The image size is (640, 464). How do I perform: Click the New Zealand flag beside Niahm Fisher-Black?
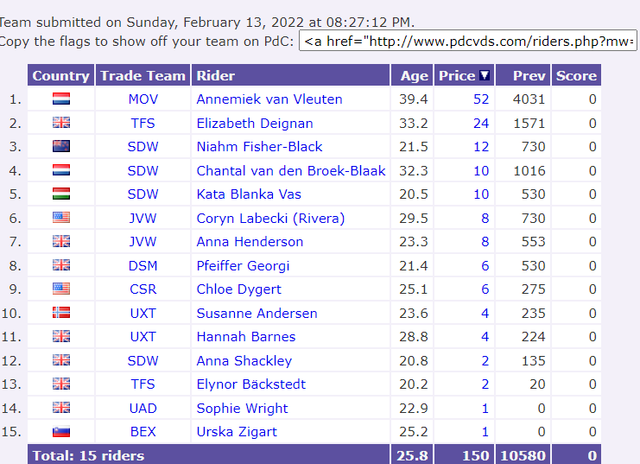(x=61, y=146)
